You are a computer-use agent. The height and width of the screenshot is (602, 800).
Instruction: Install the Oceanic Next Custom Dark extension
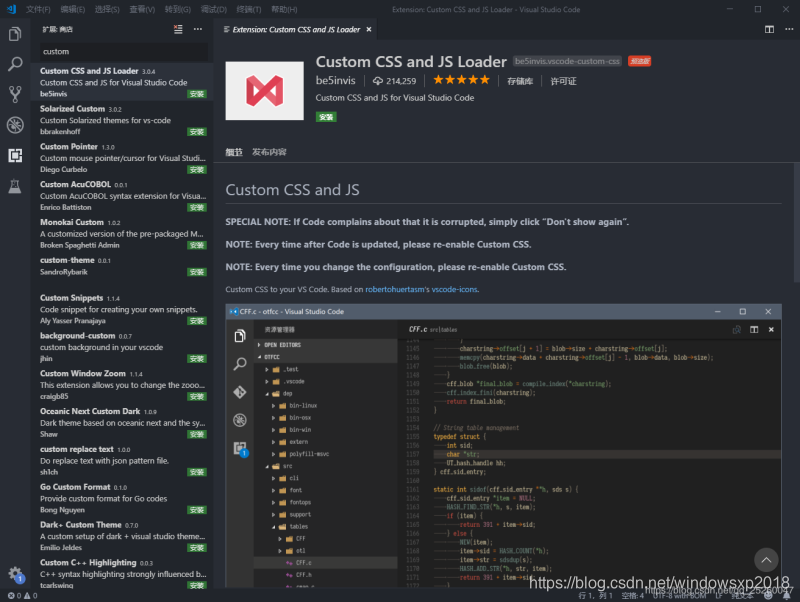coord(196,434)
